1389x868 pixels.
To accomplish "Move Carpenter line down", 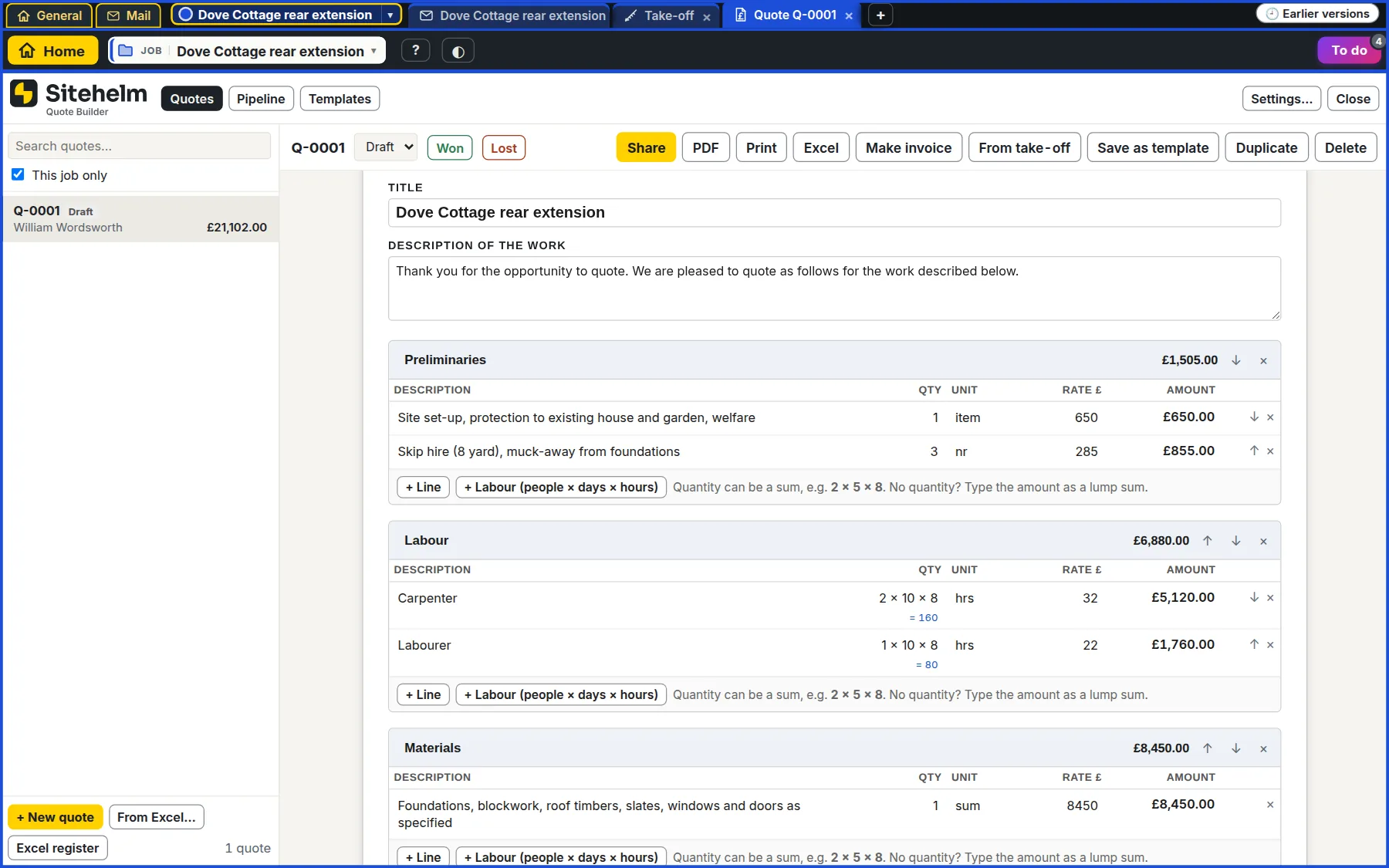I will pyautogui.click(x=1254, y=597).
